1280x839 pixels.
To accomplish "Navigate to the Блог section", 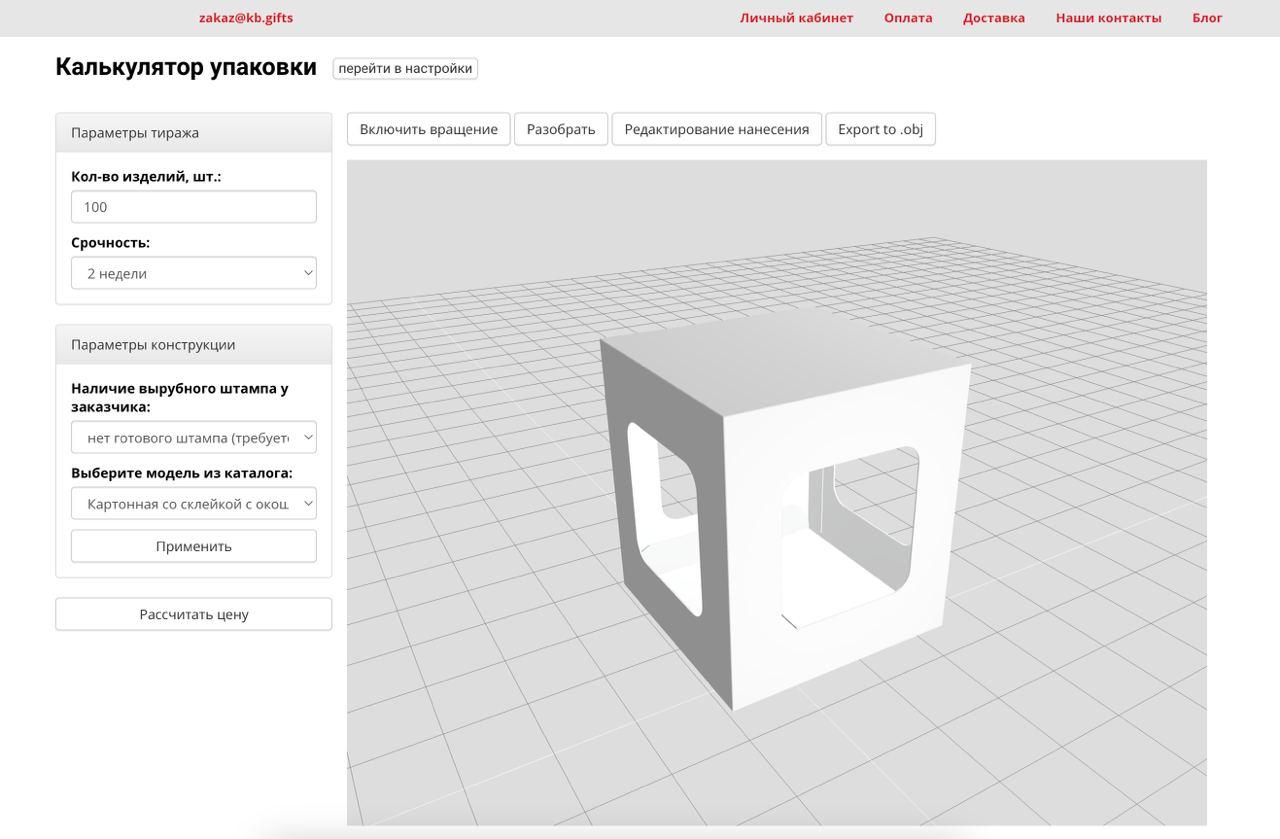I will click(1206, 18).
